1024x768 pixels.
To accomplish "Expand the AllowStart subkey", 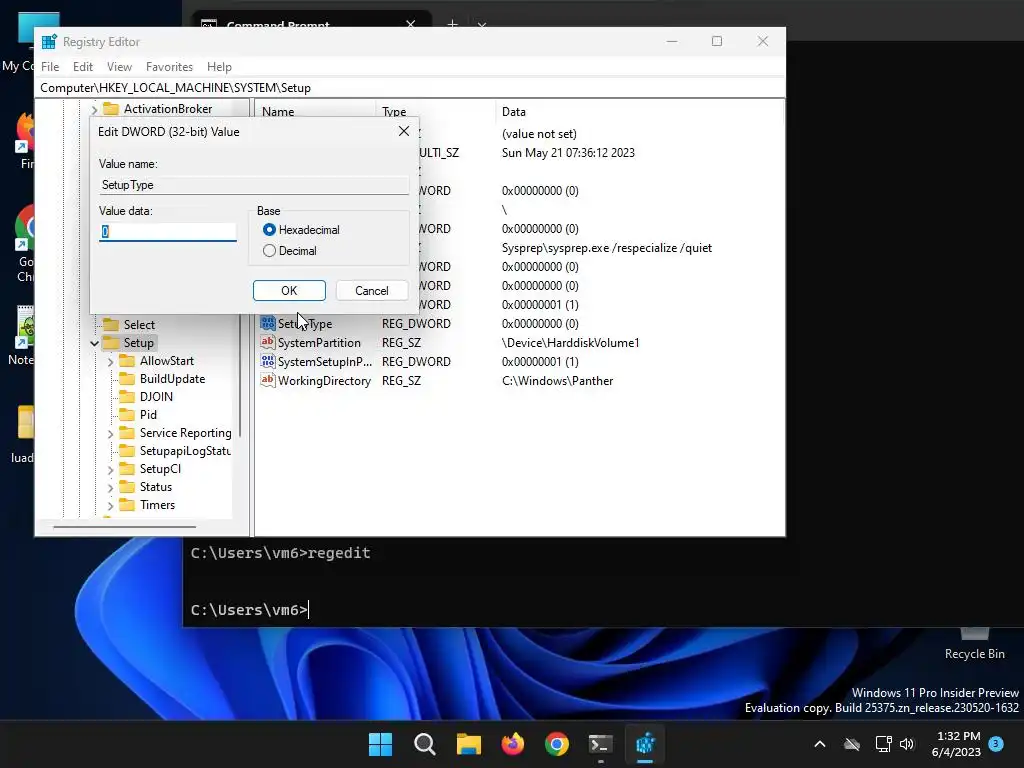I will [110, 361].
